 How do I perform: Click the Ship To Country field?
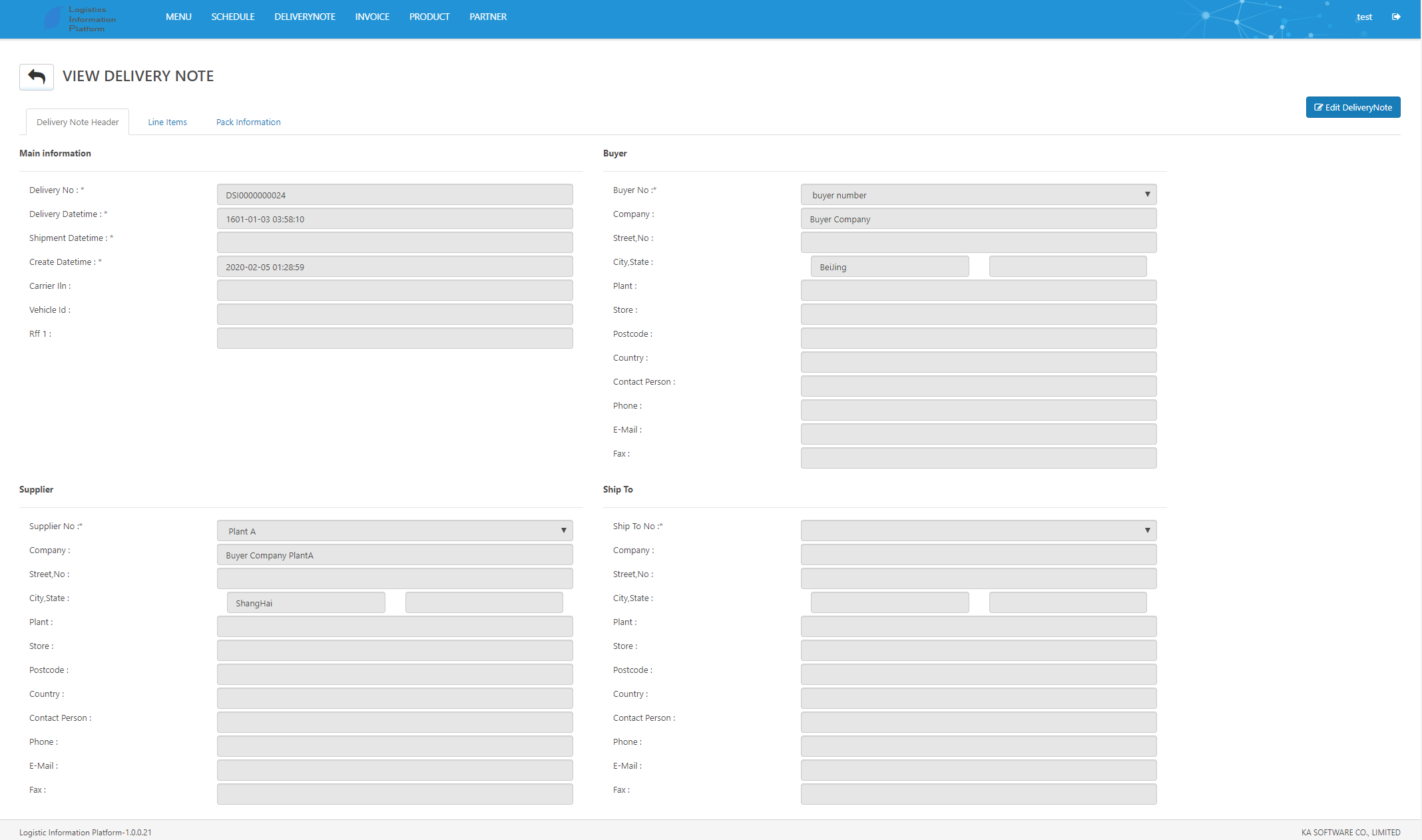click(x=979, y=698)
